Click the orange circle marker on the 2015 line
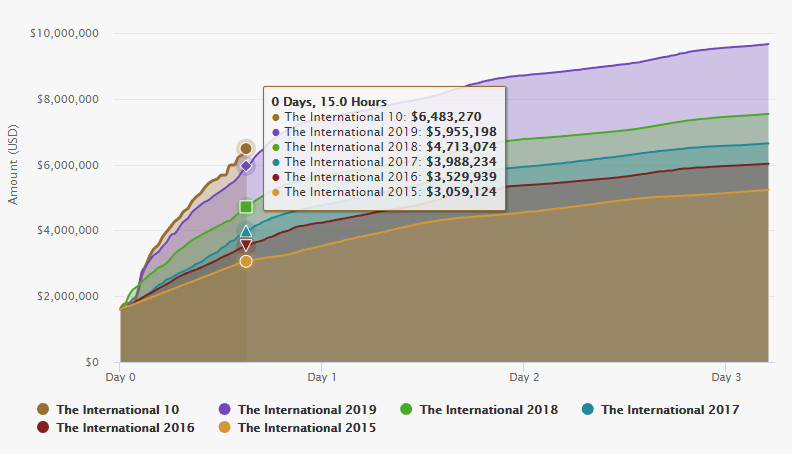 pos(246,262)
